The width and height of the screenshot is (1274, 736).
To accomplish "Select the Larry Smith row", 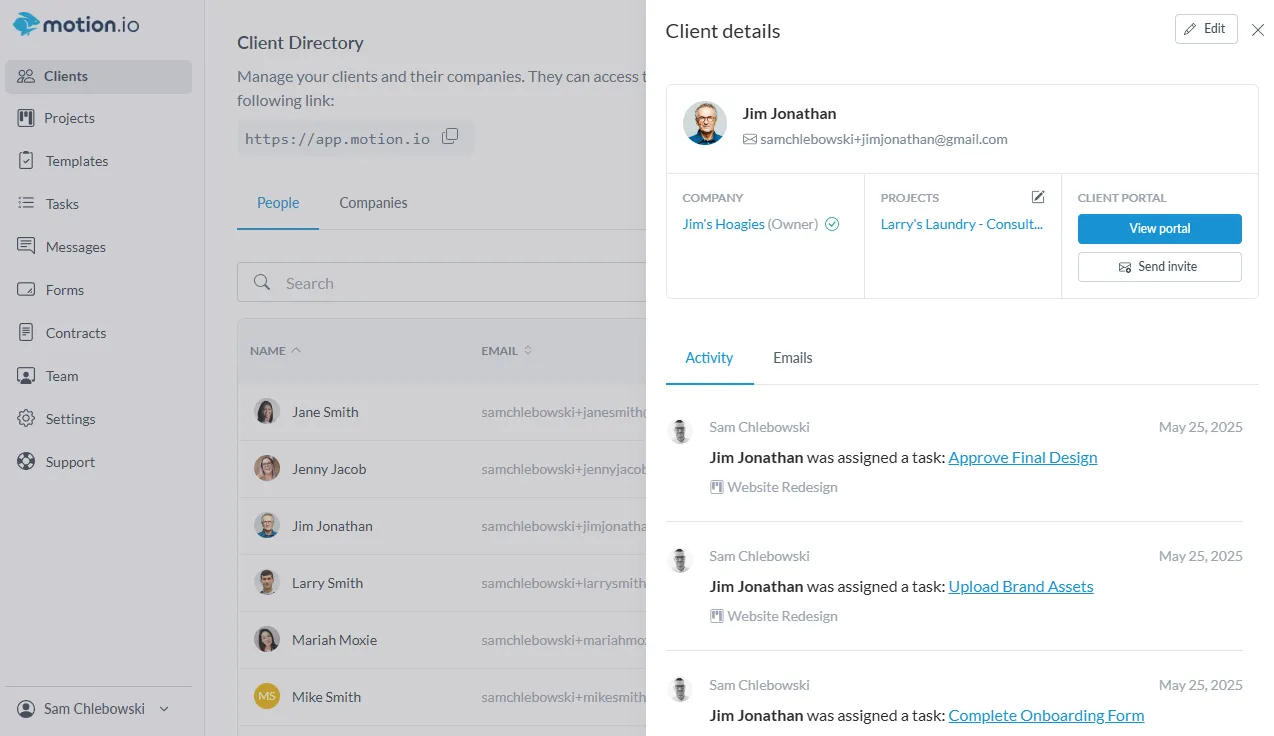I will (x=442, y=583).
